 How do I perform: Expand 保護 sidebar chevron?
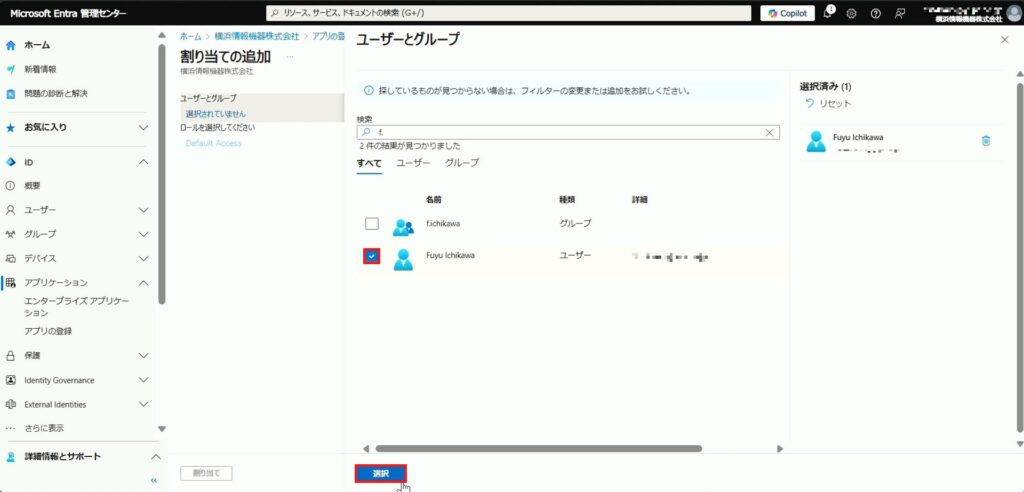[144, 355]
